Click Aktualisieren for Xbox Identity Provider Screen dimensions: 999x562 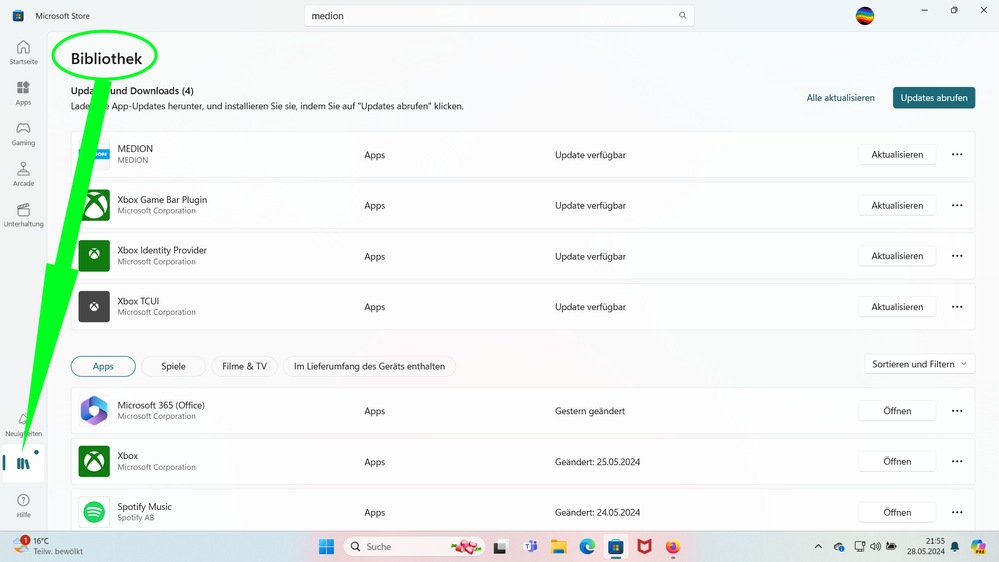897,256
